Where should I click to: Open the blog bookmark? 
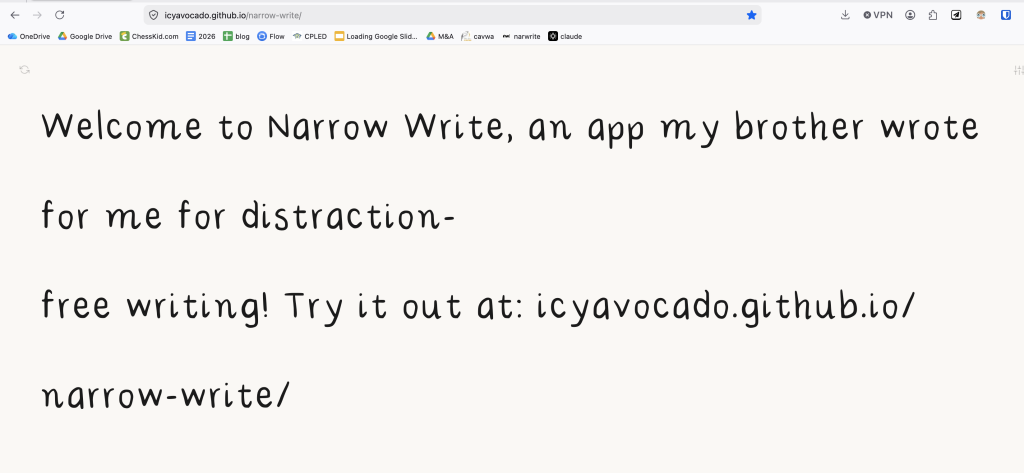(236, 37)
